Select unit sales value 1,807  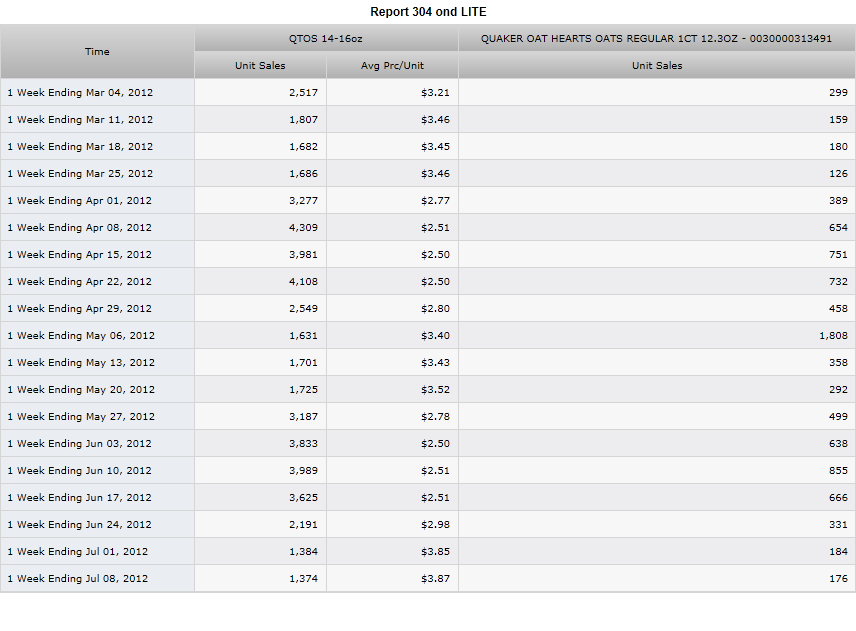click(304, 120)
